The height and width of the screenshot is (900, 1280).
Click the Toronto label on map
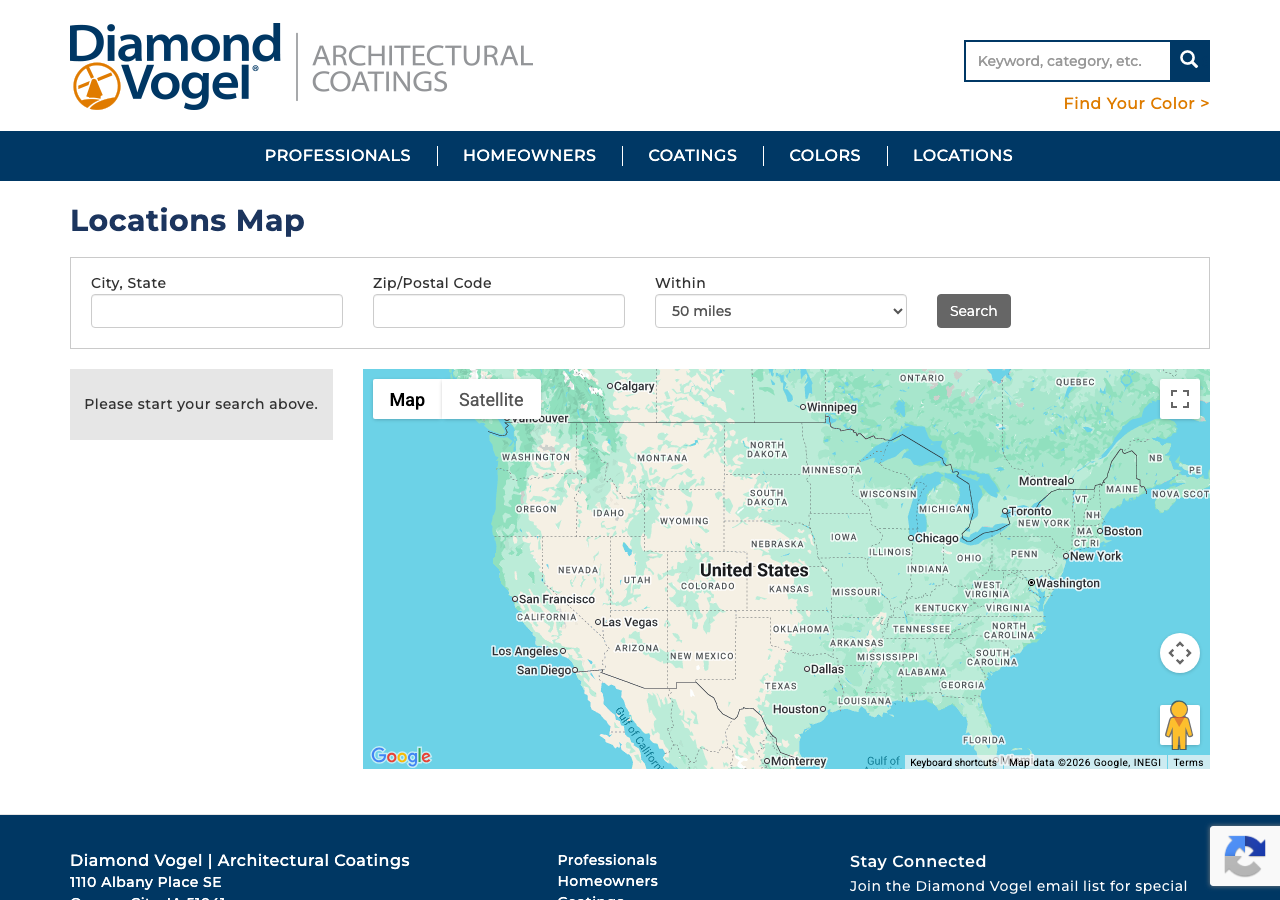click(x=1031, y=511)
